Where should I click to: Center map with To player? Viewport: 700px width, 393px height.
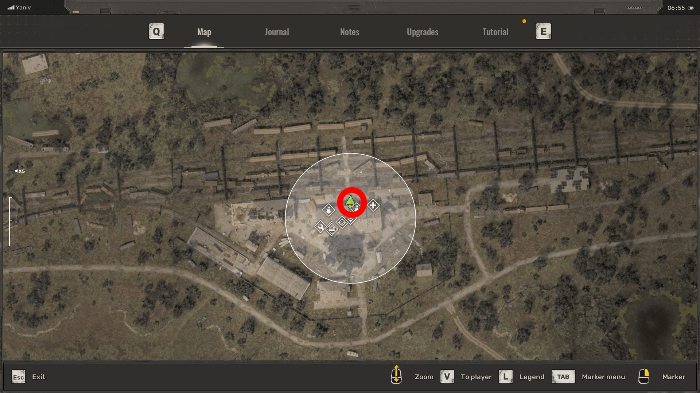[475, 377]
